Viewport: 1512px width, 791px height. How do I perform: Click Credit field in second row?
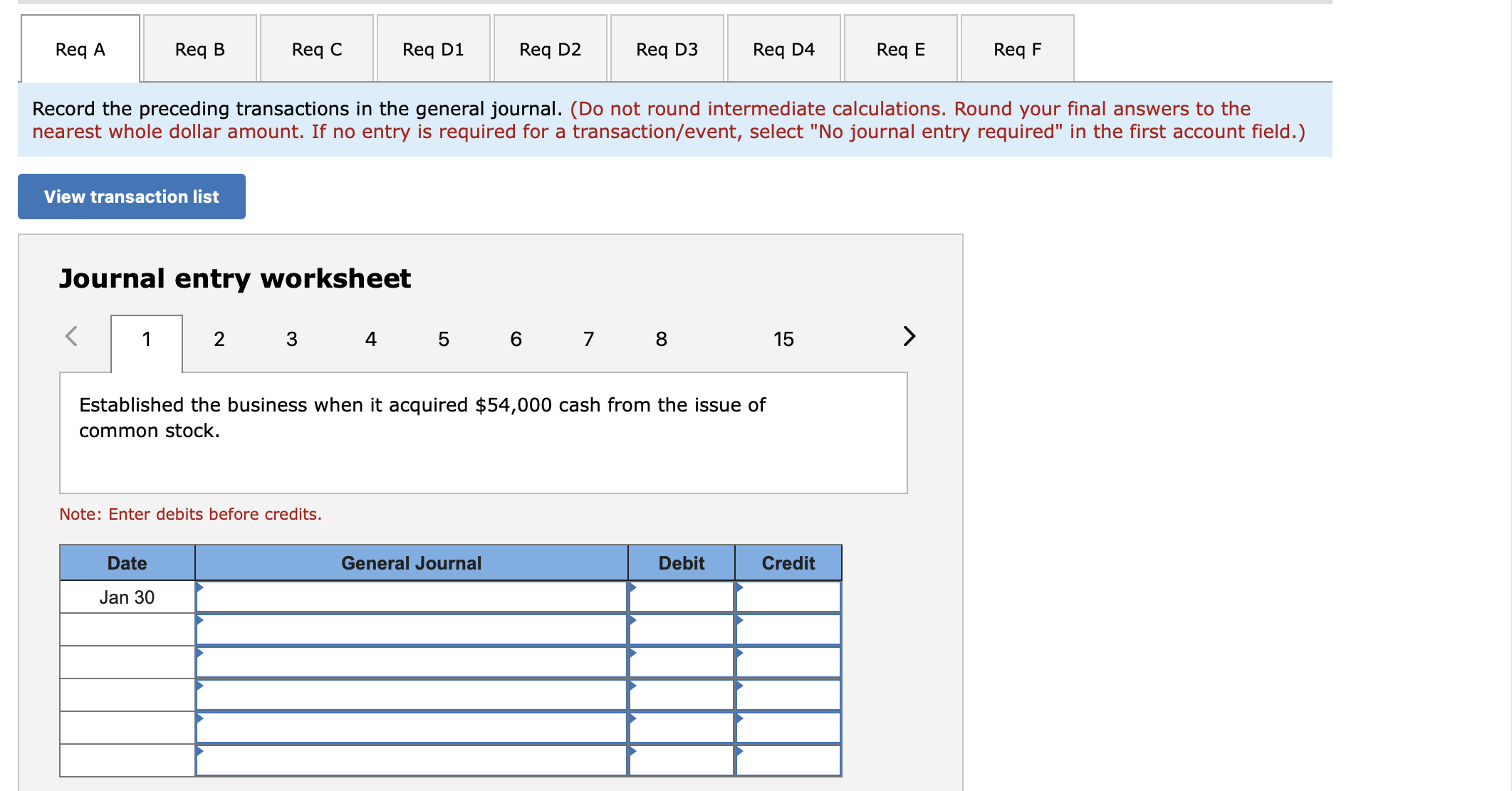coord(788,630)
